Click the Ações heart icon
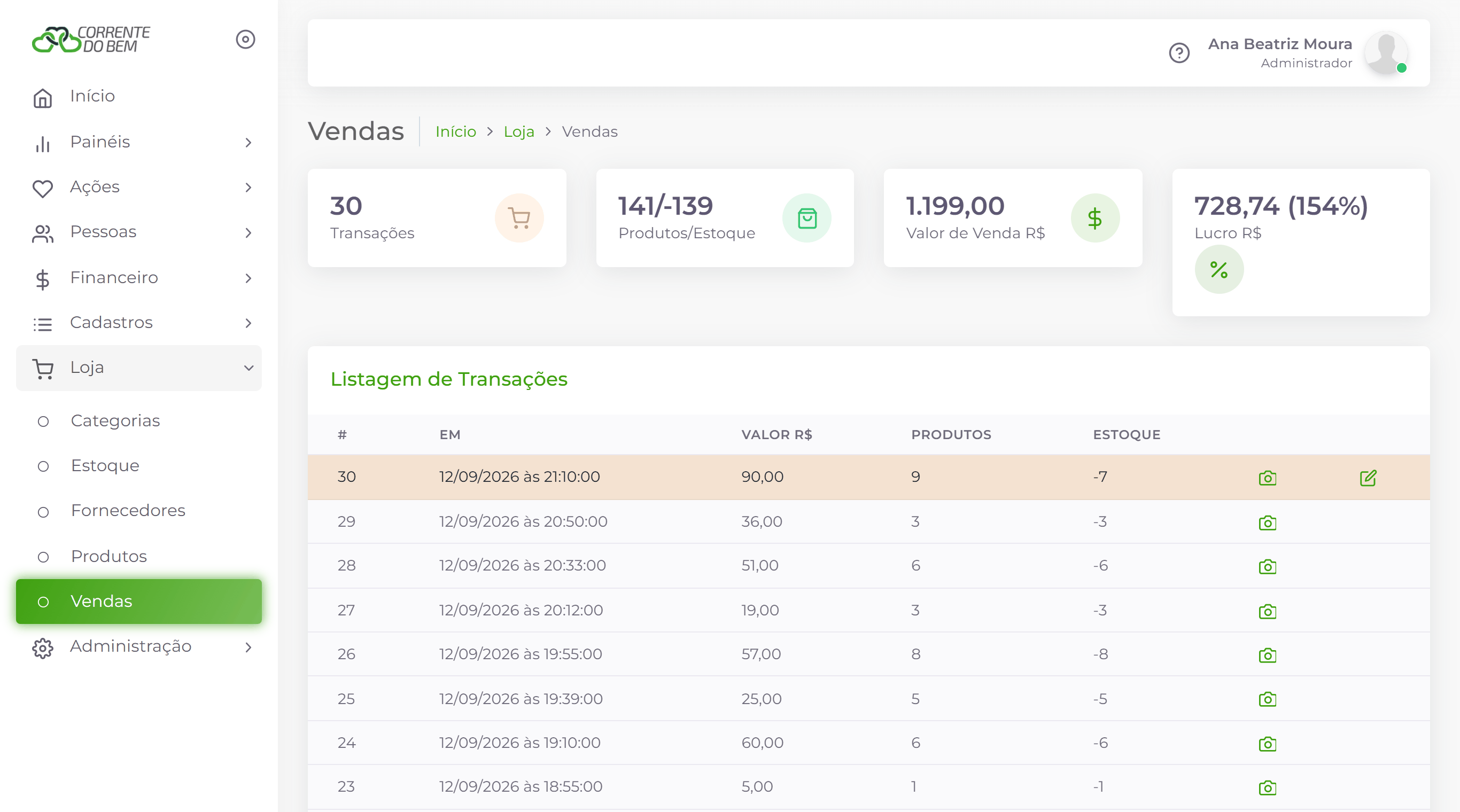Screen dimensions: 1460x812 [x=43, y=189]
